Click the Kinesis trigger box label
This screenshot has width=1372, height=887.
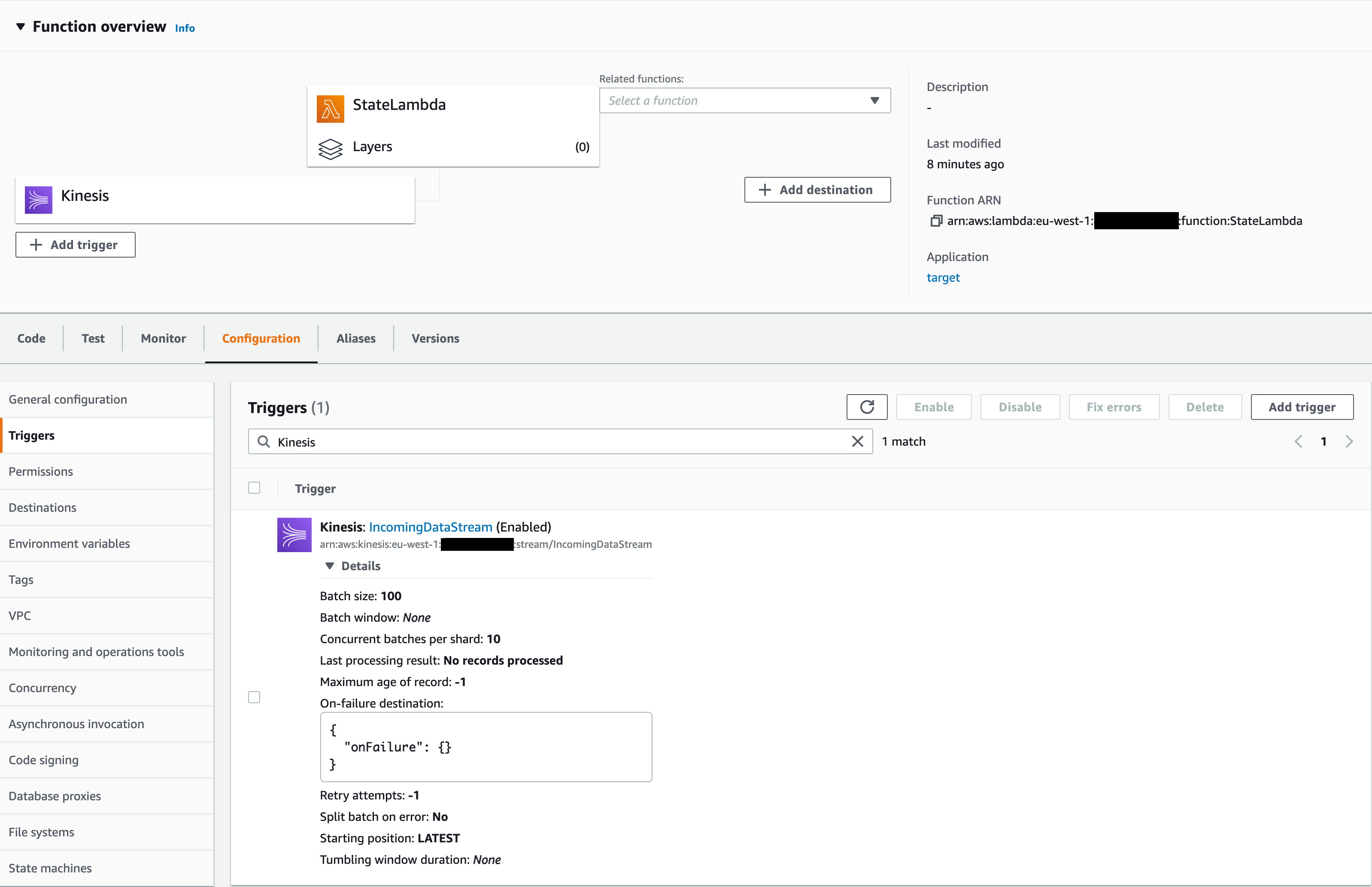(85, 196)
